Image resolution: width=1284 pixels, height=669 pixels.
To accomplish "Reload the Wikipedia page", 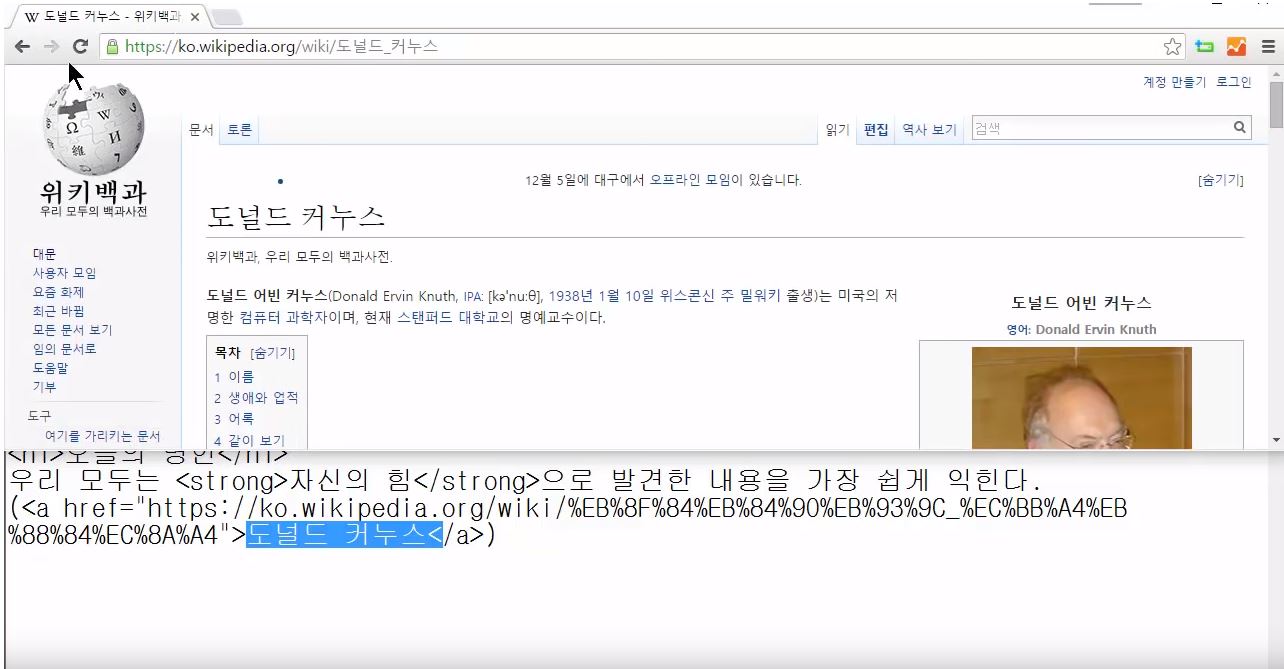I will [81, 46].
